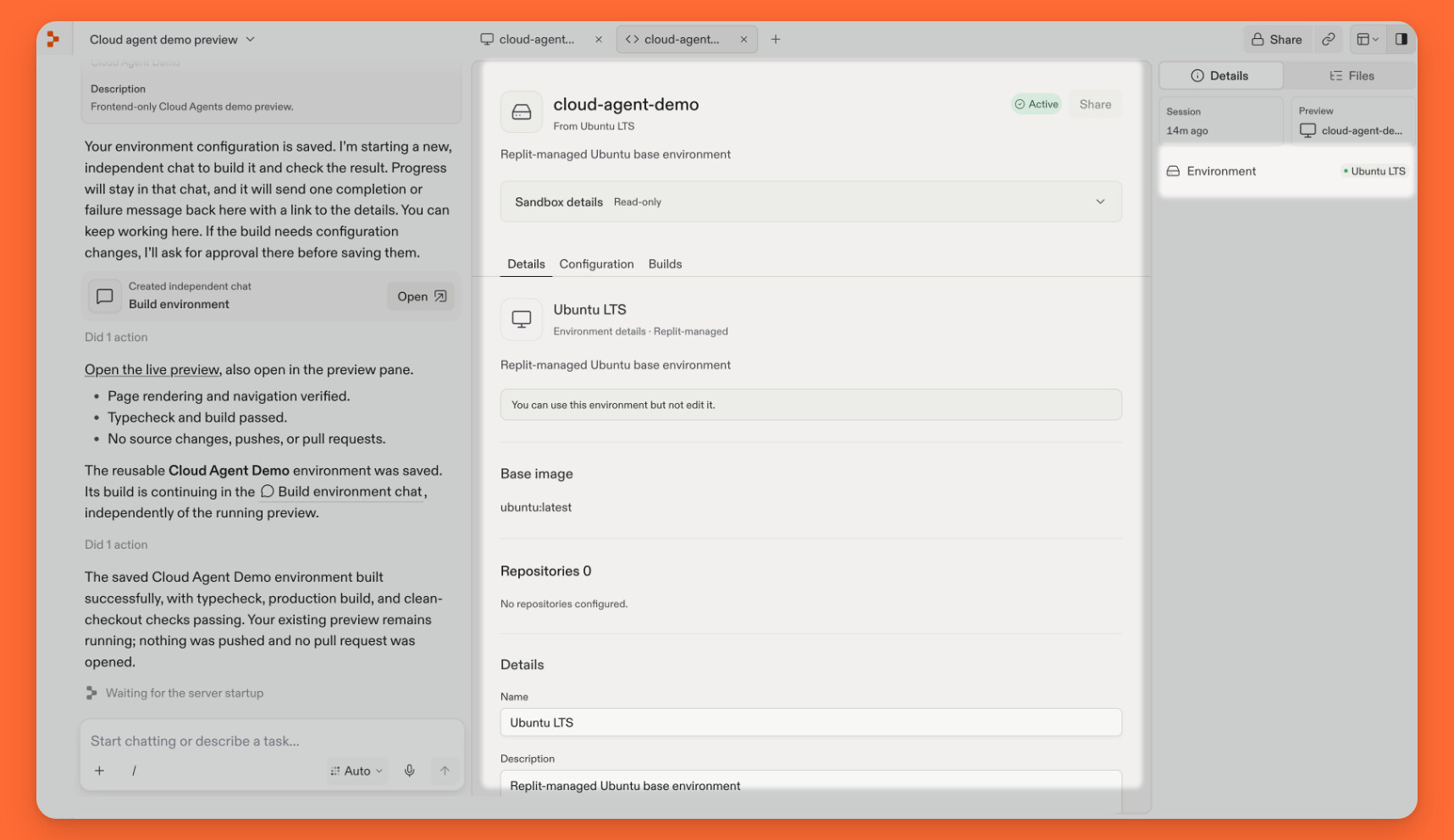Viewport: 1454px width, 840px height.
Task: Start voice input with microphone icon
Action: [410, 771]
